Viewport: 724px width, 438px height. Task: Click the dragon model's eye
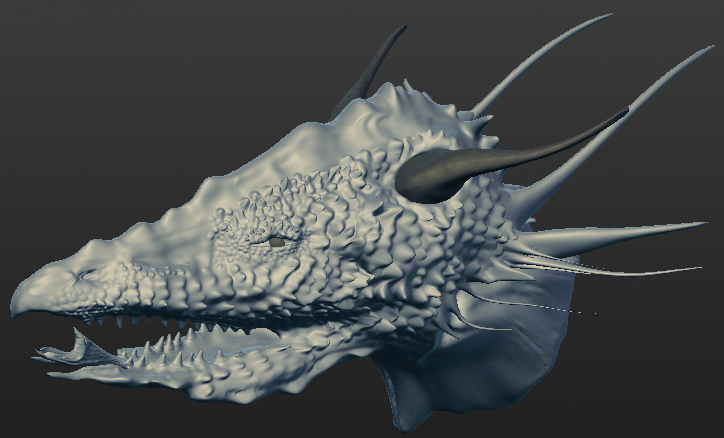click(x=277, y=242)
